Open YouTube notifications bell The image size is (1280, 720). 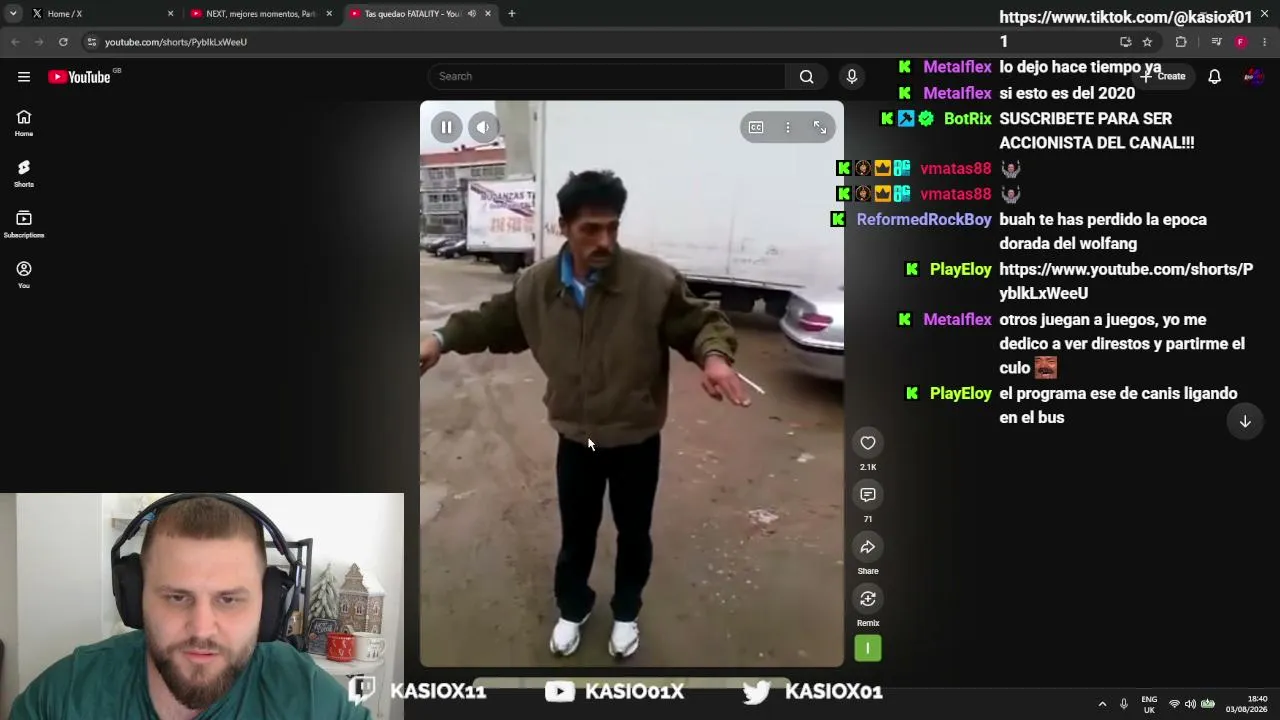point(1214,77)
